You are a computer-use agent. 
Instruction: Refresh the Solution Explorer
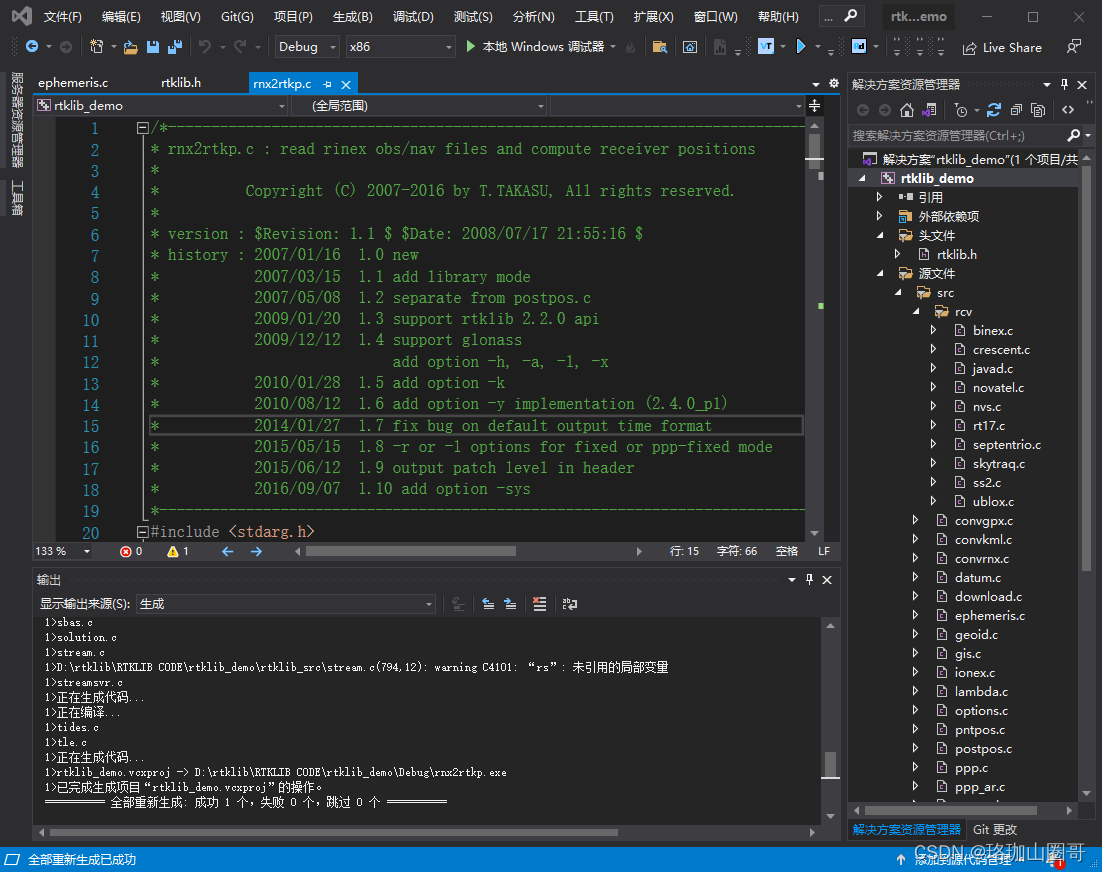pos(993,110)
